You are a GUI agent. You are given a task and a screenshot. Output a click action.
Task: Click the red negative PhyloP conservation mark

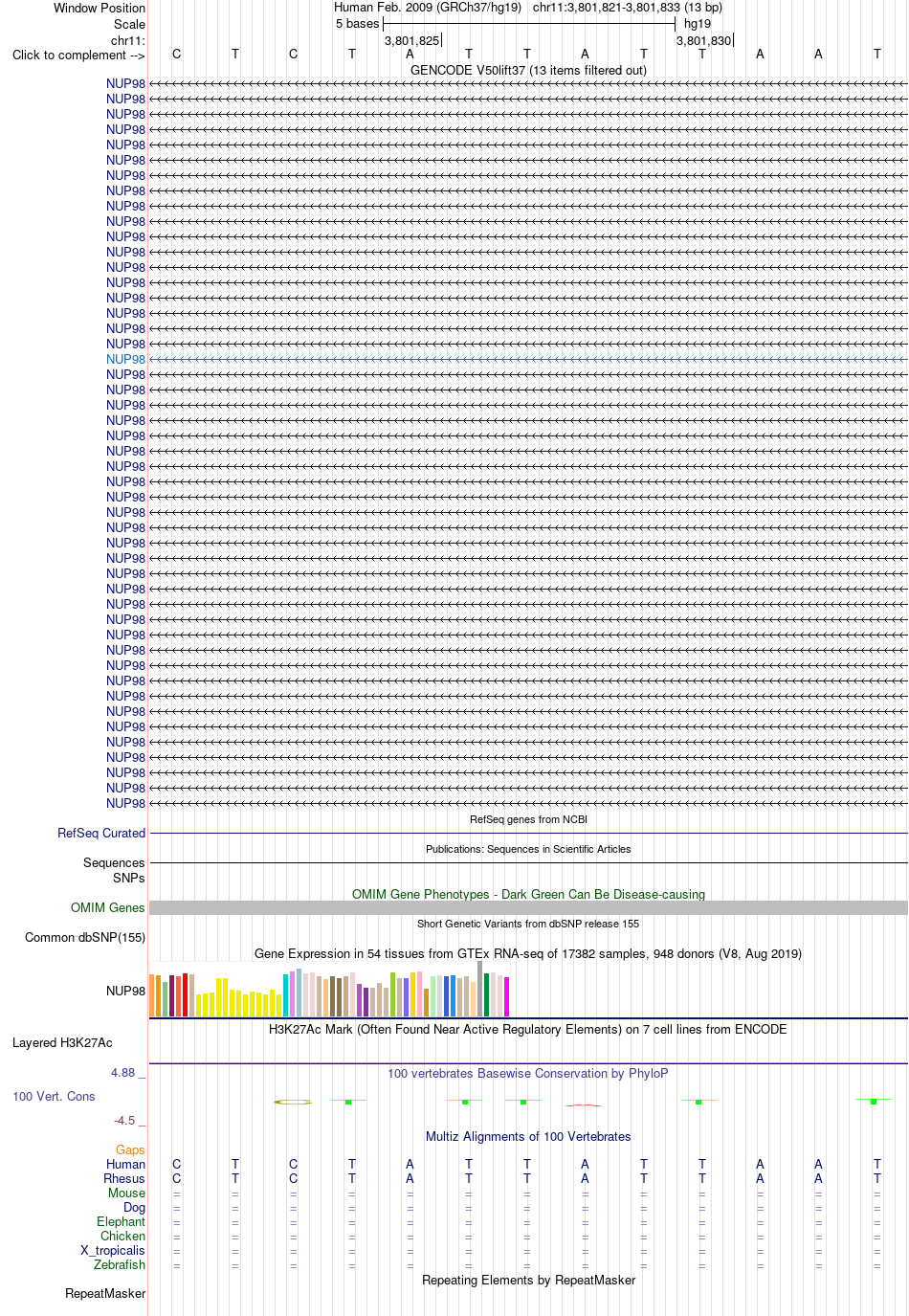(x=583, y=1105)
